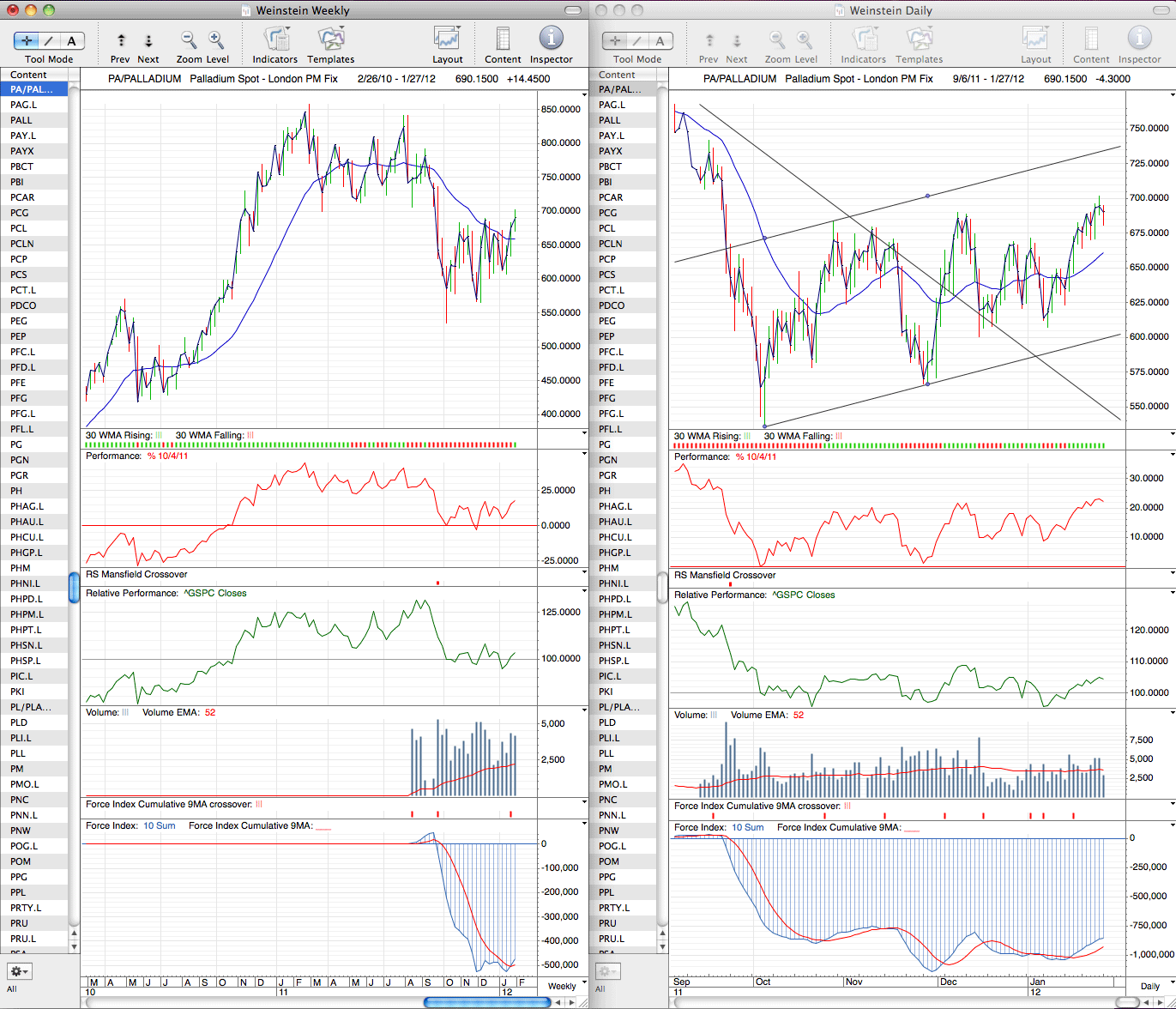Click ^GSPC Closes label in Weekly pane
The width and height of the screenshot is (1176, 1009).
click(x=214, y=593)
